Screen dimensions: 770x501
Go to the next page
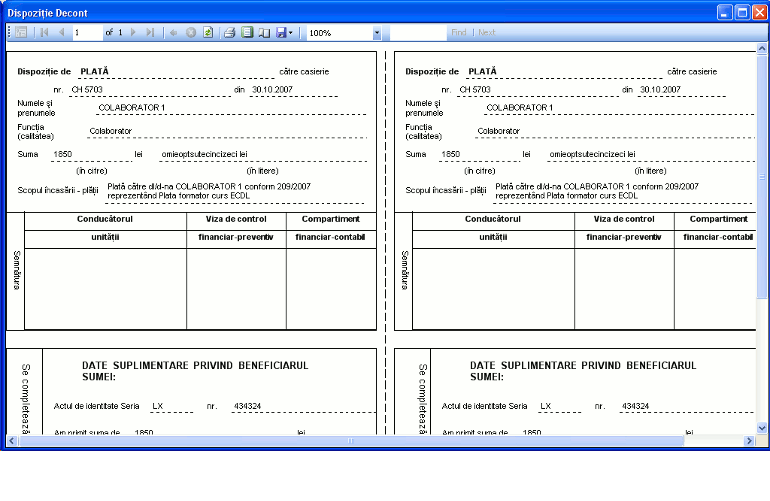pyautogui.click(x=133, y=32)
